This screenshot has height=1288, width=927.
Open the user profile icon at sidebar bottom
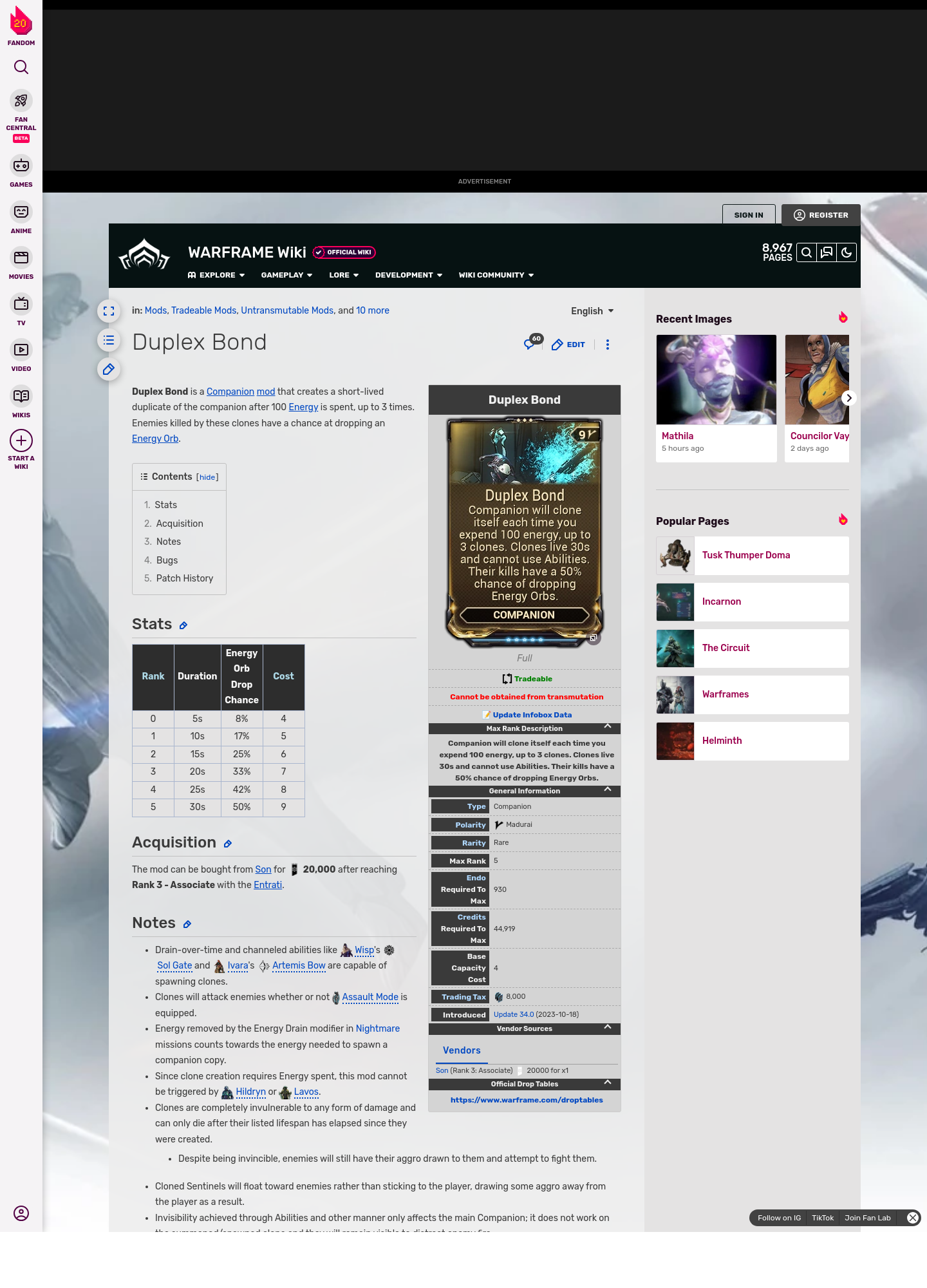[x=21, y=1213]
